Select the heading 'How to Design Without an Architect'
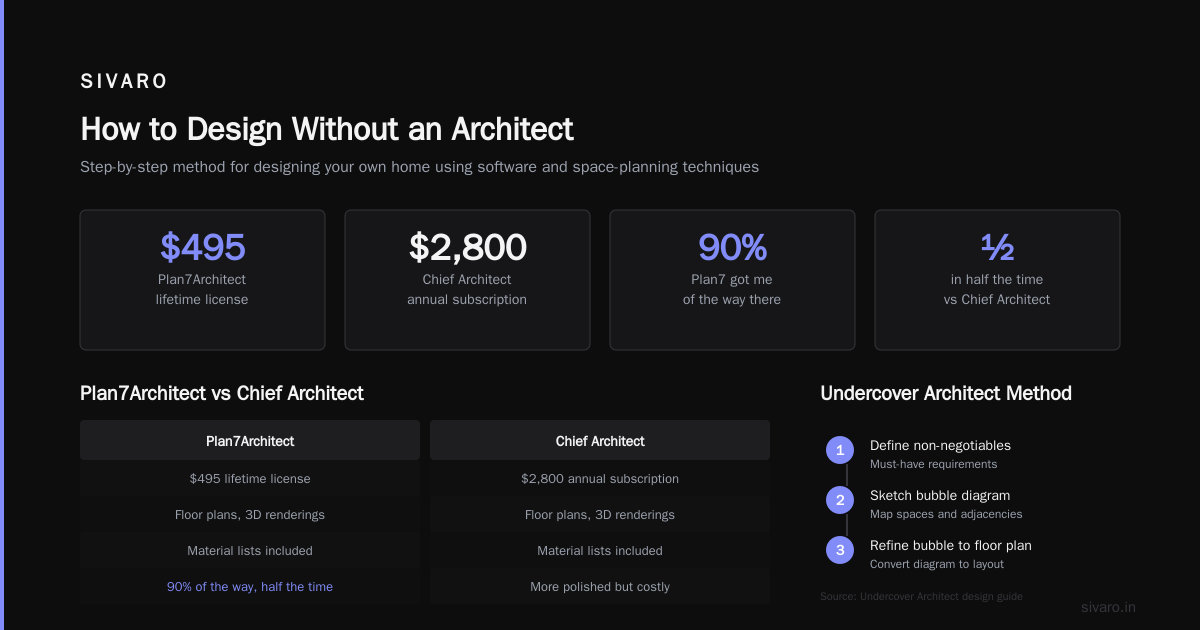Image resolution: width=1200 pixels, height=630 pixels. [327, 129]
